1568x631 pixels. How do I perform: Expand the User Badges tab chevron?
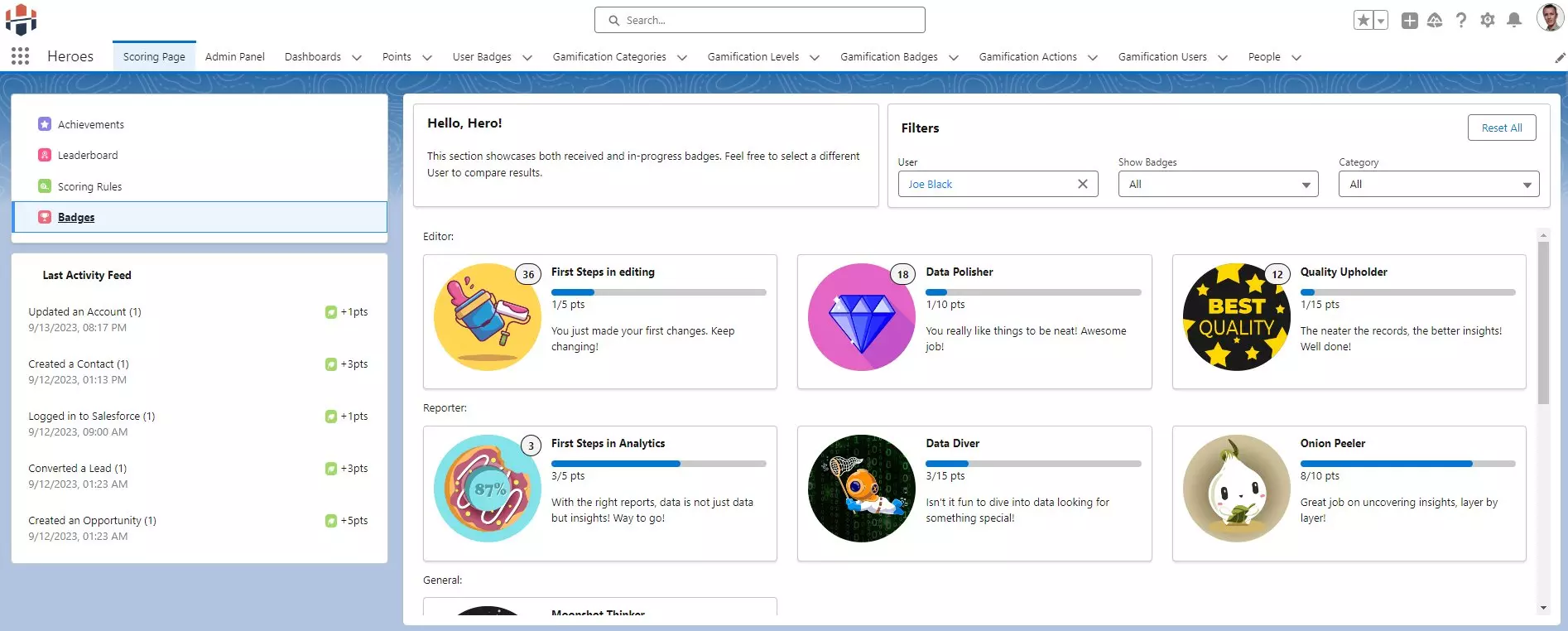pyautogui.click(x=527, y=57)
